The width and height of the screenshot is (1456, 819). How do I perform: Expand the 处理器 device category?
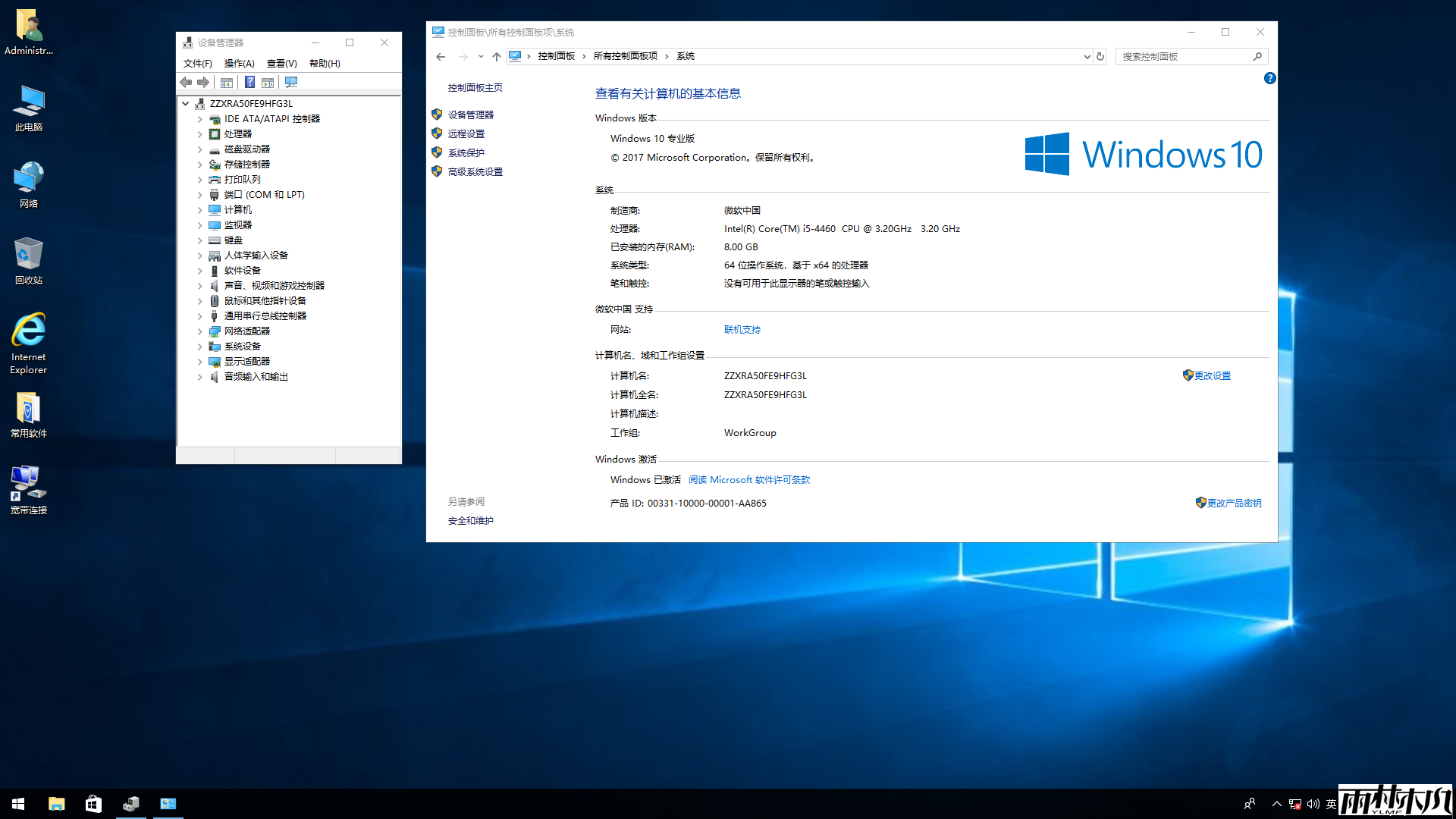(199, 133)
